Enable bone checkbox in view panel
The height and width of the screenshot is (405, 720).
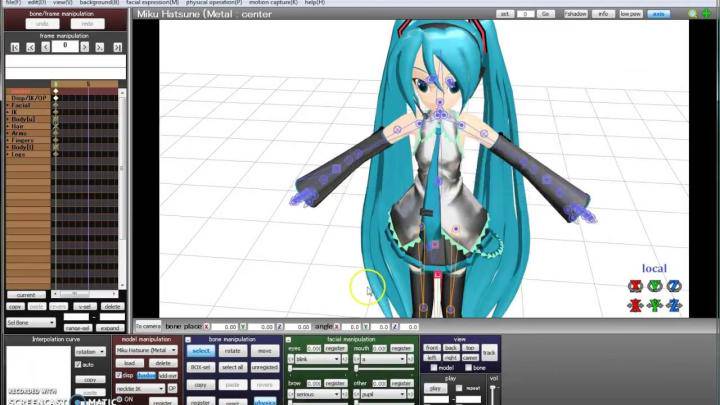tap(468, 368)
